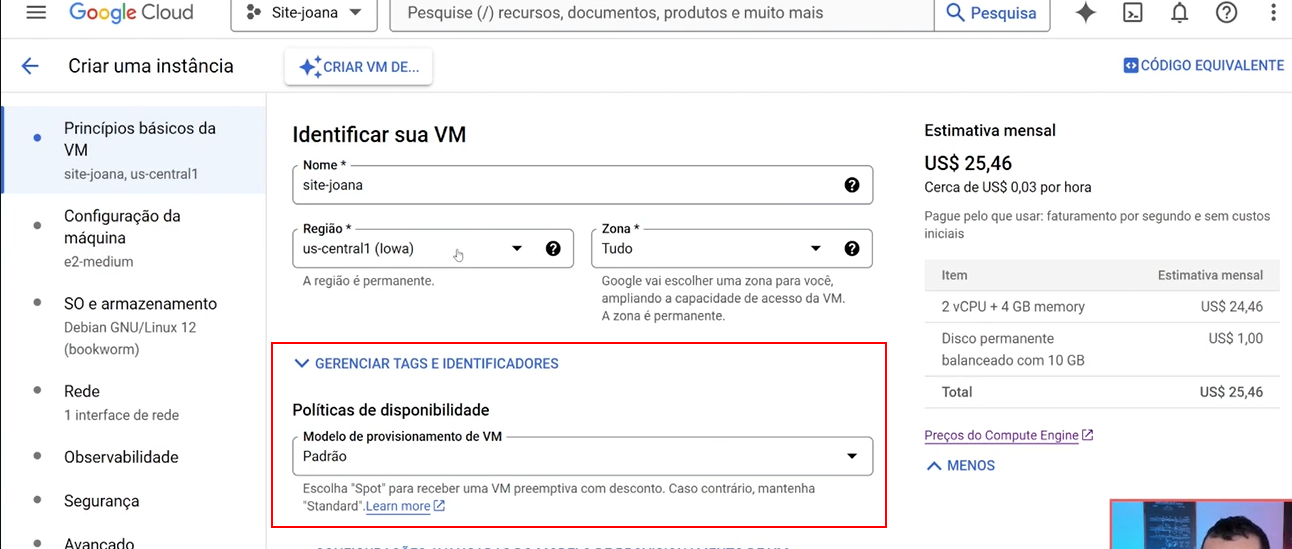Open the help question mark menu
Screen dimensions: 1292x549
pyautogui.click(x=1227, y=13)
